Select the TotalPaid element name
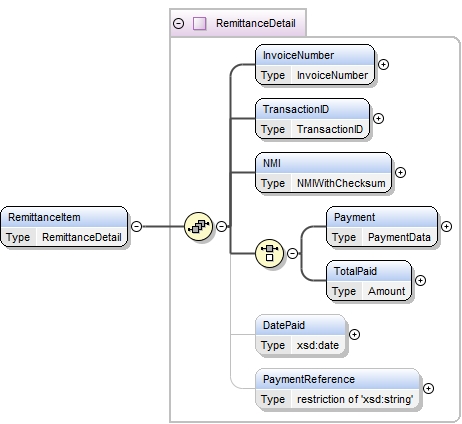Viewport: 462px width, 424px height. pos(355,271)
